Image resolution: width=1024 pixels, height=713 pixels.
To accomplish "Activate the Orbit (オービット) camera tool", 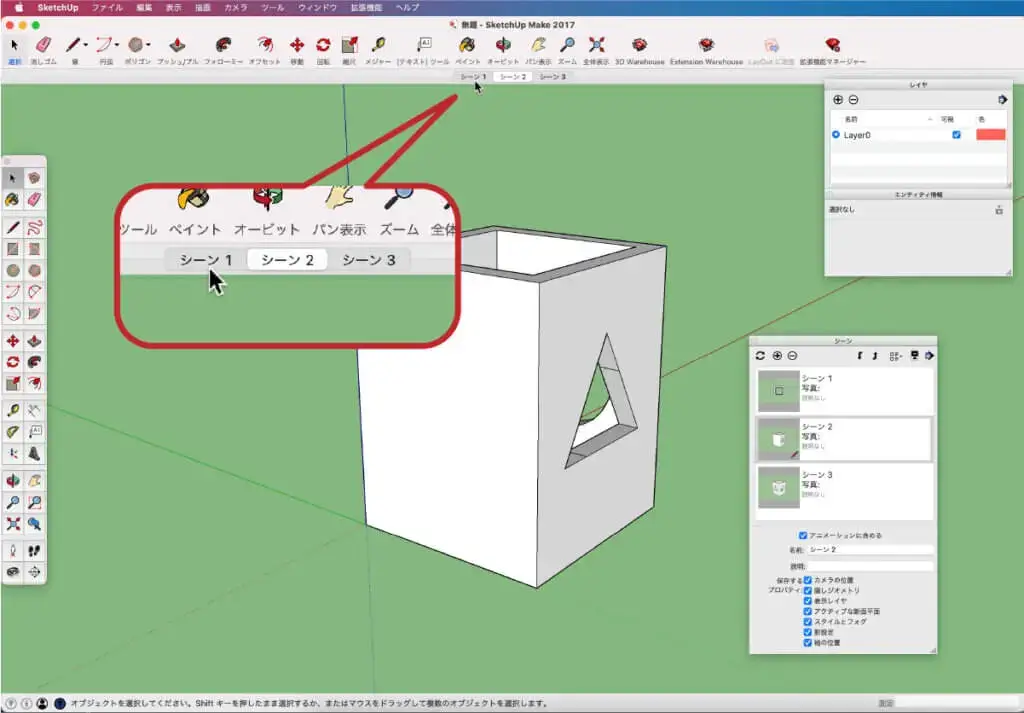I will (x=503, y=45).
